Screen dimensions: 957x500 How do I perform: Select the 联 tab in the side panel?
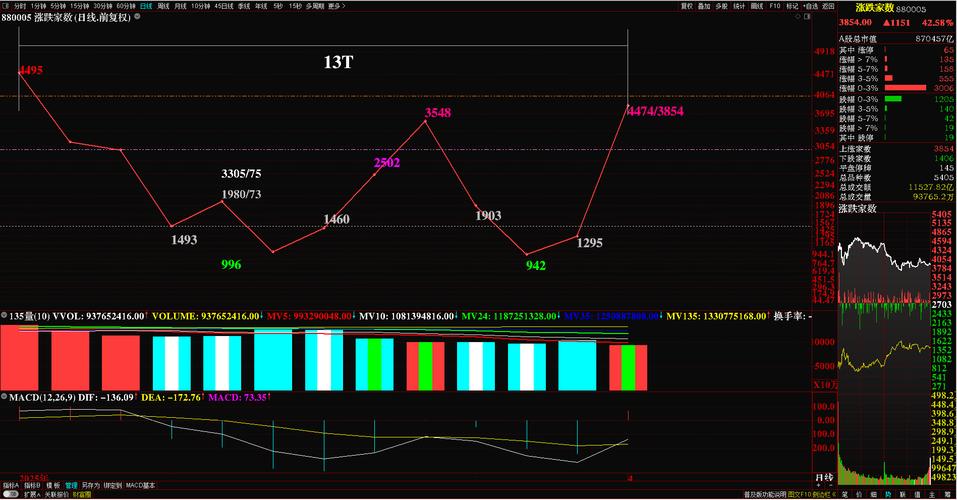click(x=903, y=495)
